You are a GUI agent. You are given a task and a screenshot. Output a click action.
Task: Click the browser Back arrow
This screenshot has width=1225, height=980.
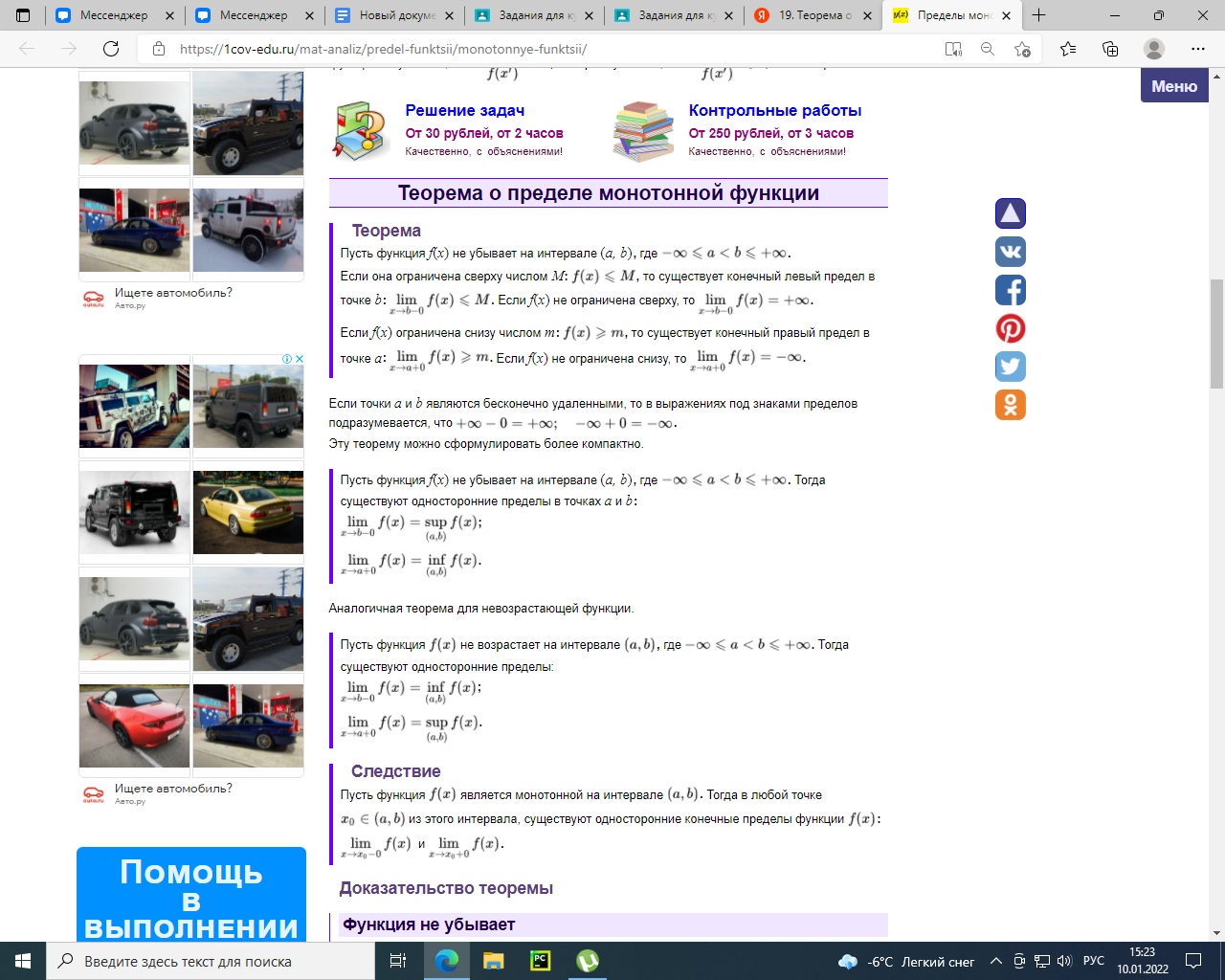[27, 49]
